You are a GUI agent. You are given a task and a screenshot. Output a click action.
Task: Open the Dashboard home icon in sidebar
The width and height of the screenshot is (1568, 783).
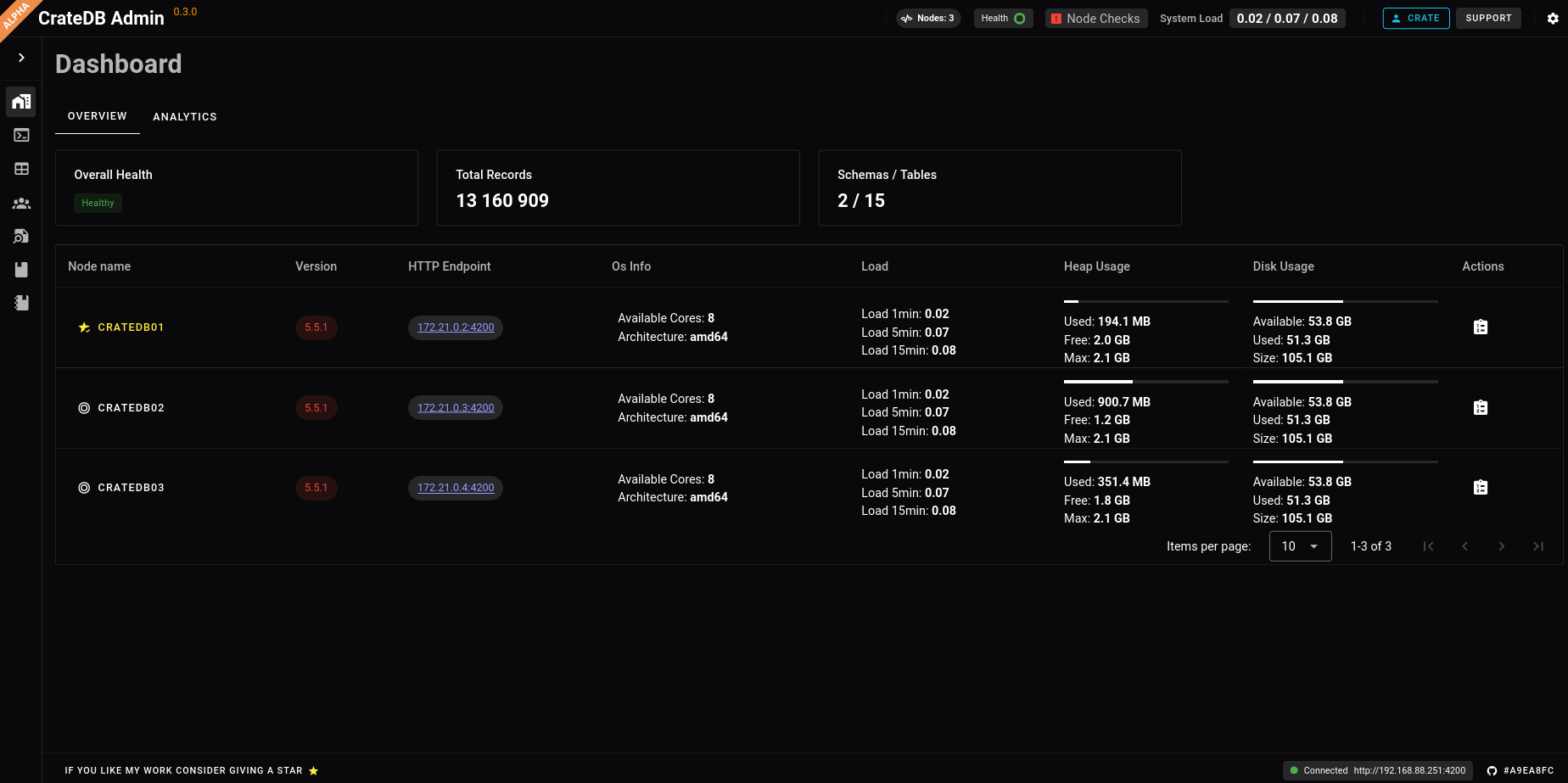click(x=21, y=102)
